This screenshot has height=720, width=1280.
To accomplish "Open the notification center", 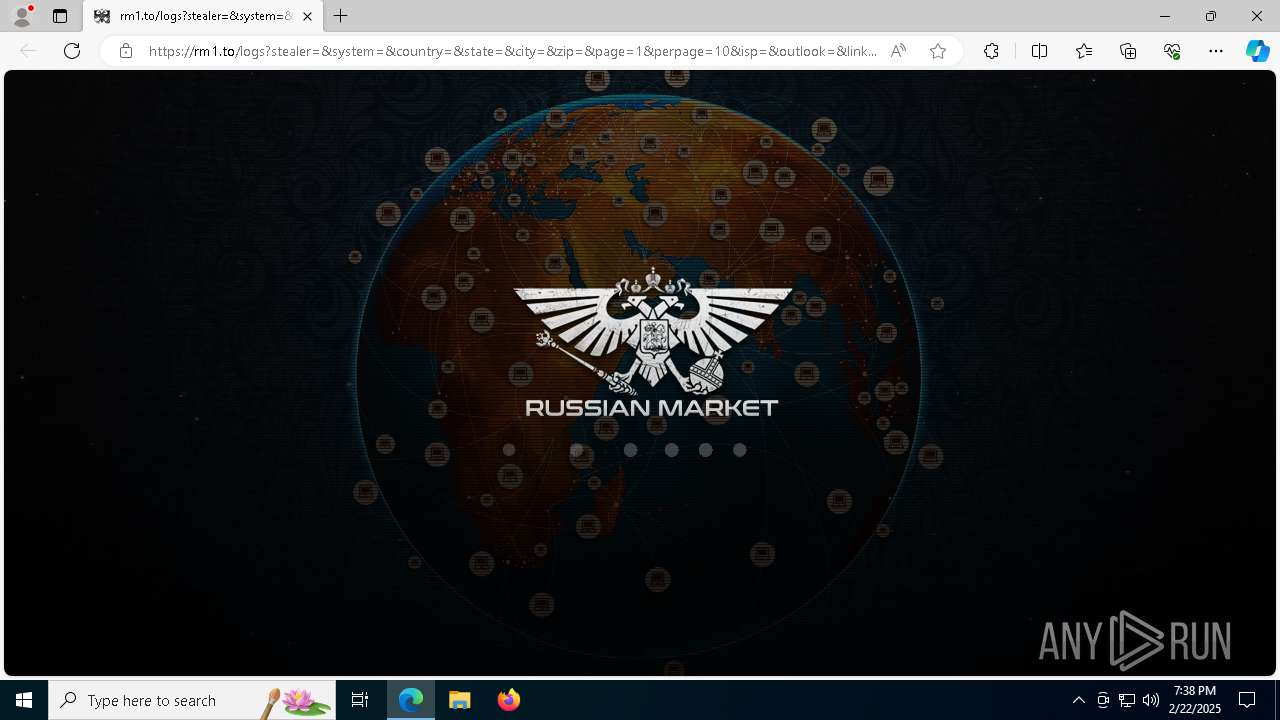I will [x=1247, y=700].
